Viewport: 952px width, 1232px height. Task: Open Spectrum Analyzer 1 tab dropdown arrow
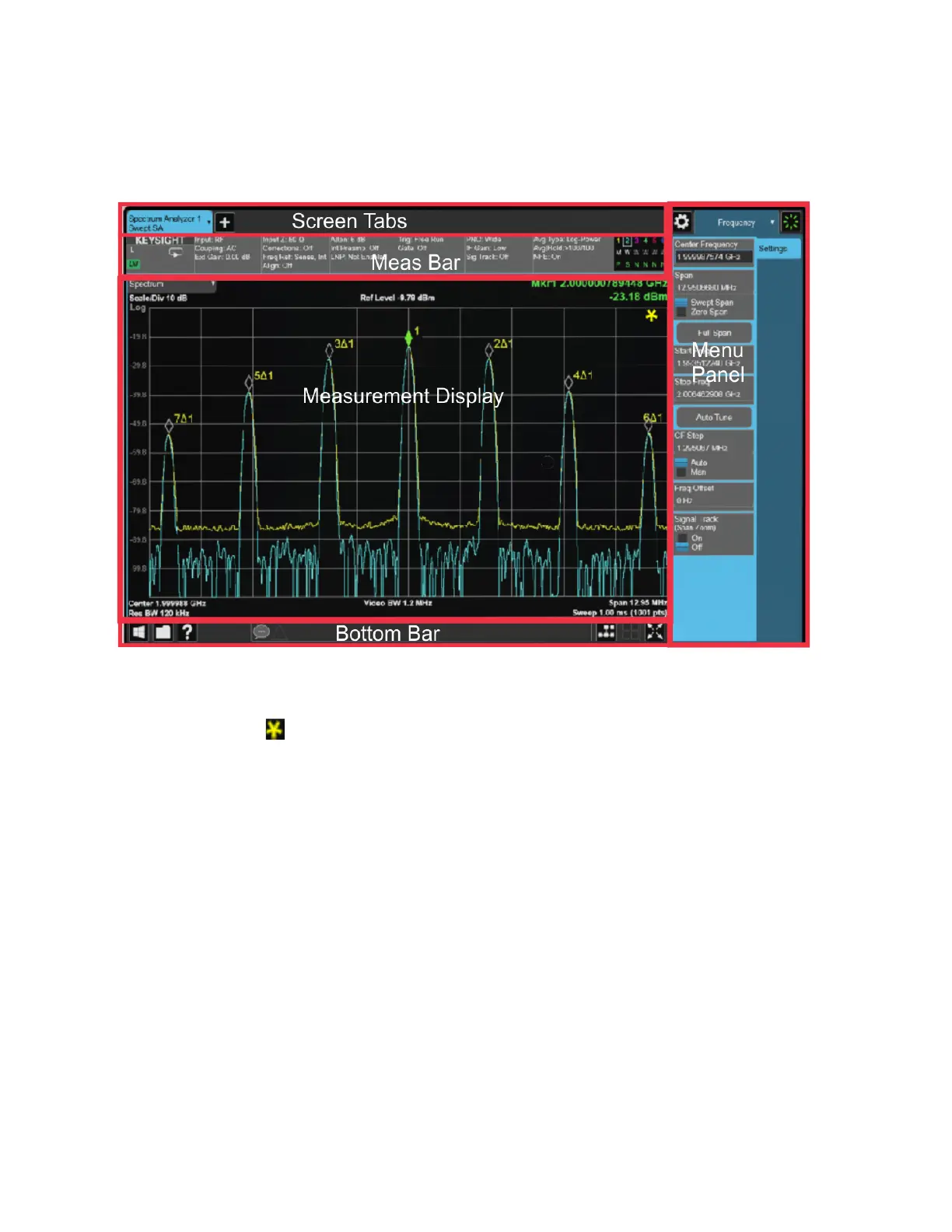(208, 222)
